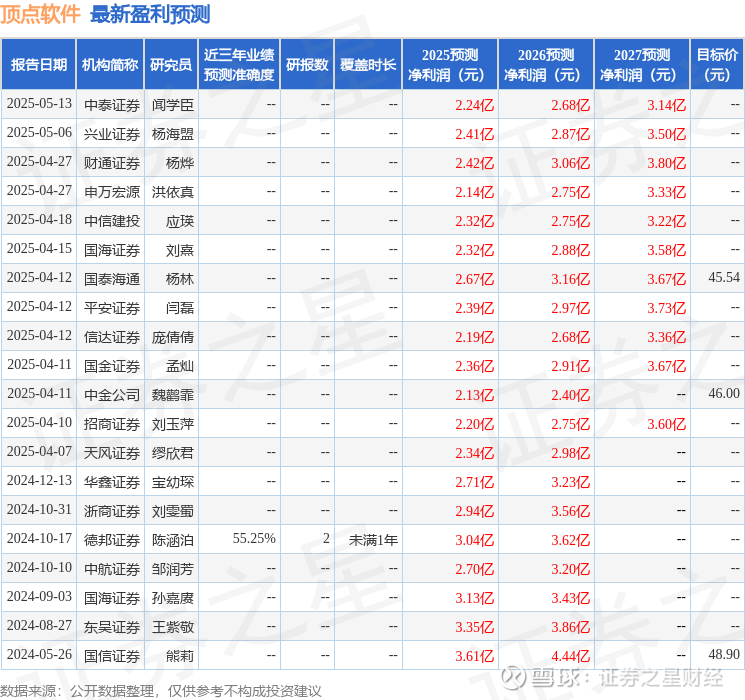Click the 机构简称 column header
Viewport: 745px width, 700px height.
click(110, 64)
